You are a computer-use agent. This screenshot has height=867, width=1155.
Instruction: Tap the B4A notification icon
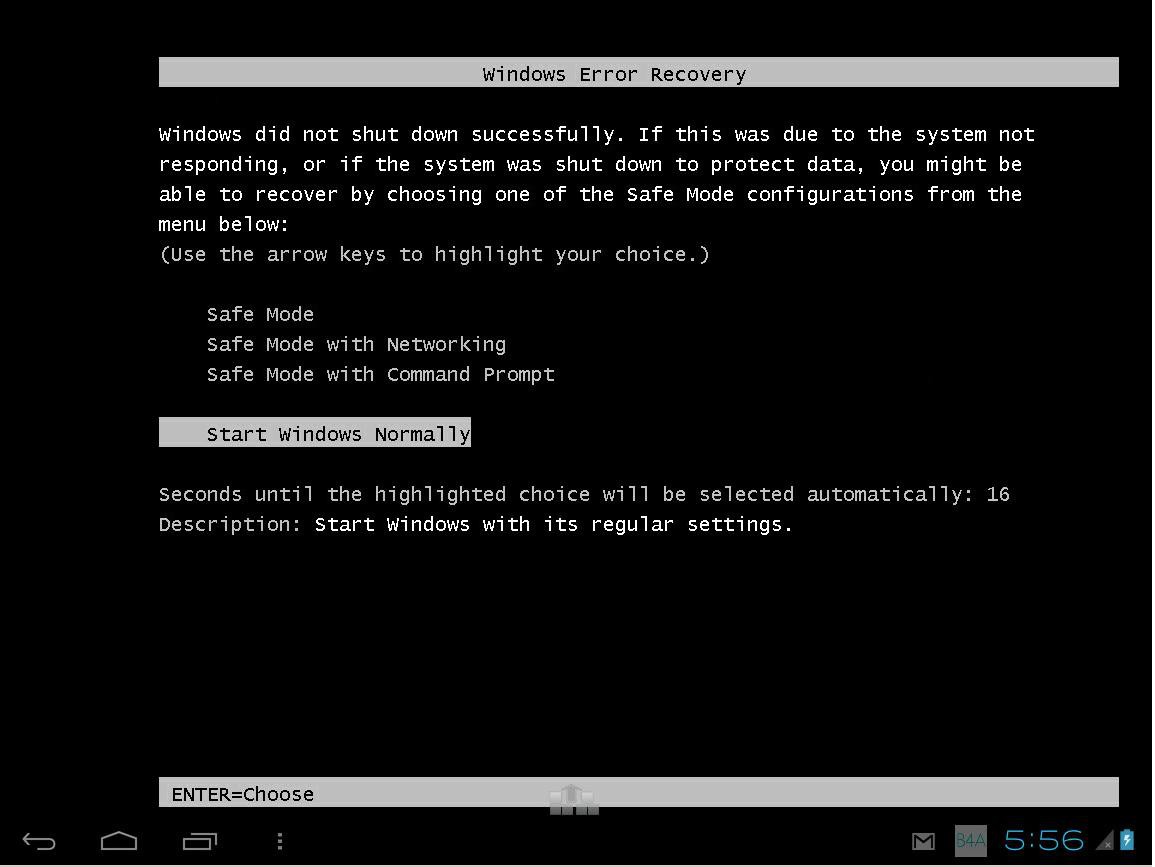[970, 840]
